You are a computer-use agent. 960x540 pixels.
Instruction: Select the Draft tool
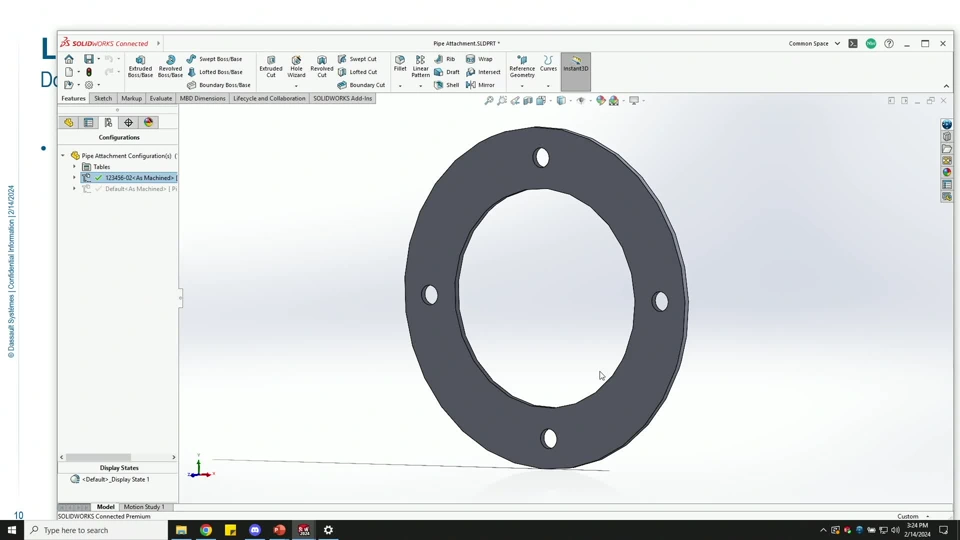point(446,72)
